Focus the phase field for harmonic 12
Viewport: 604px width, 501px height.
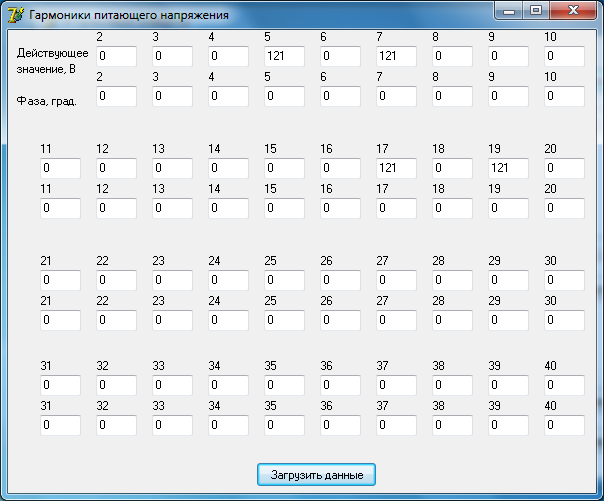pos(116,208)
